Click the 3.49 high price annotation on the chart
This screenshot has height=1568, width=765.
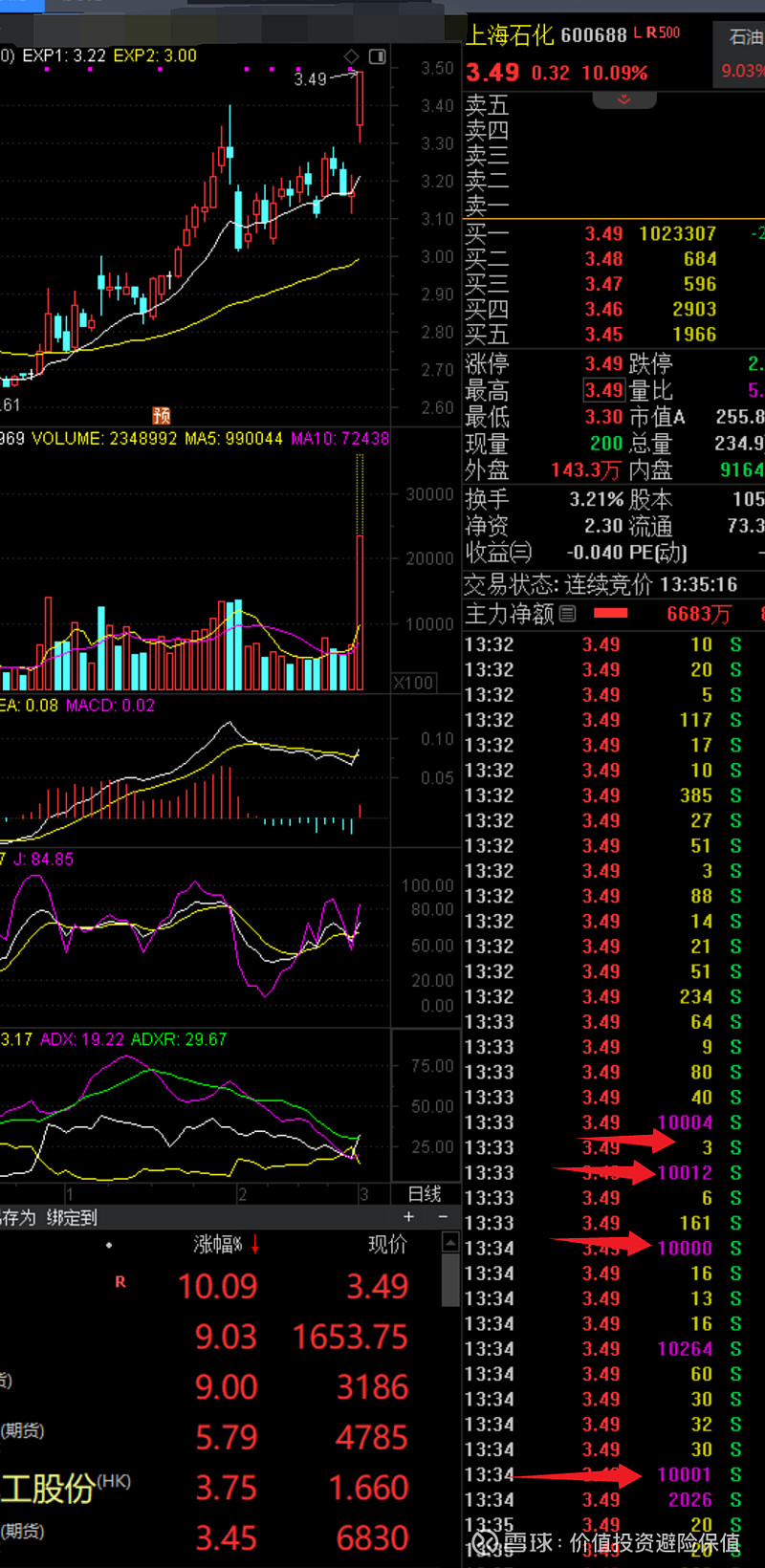click(x=310, y=79)
